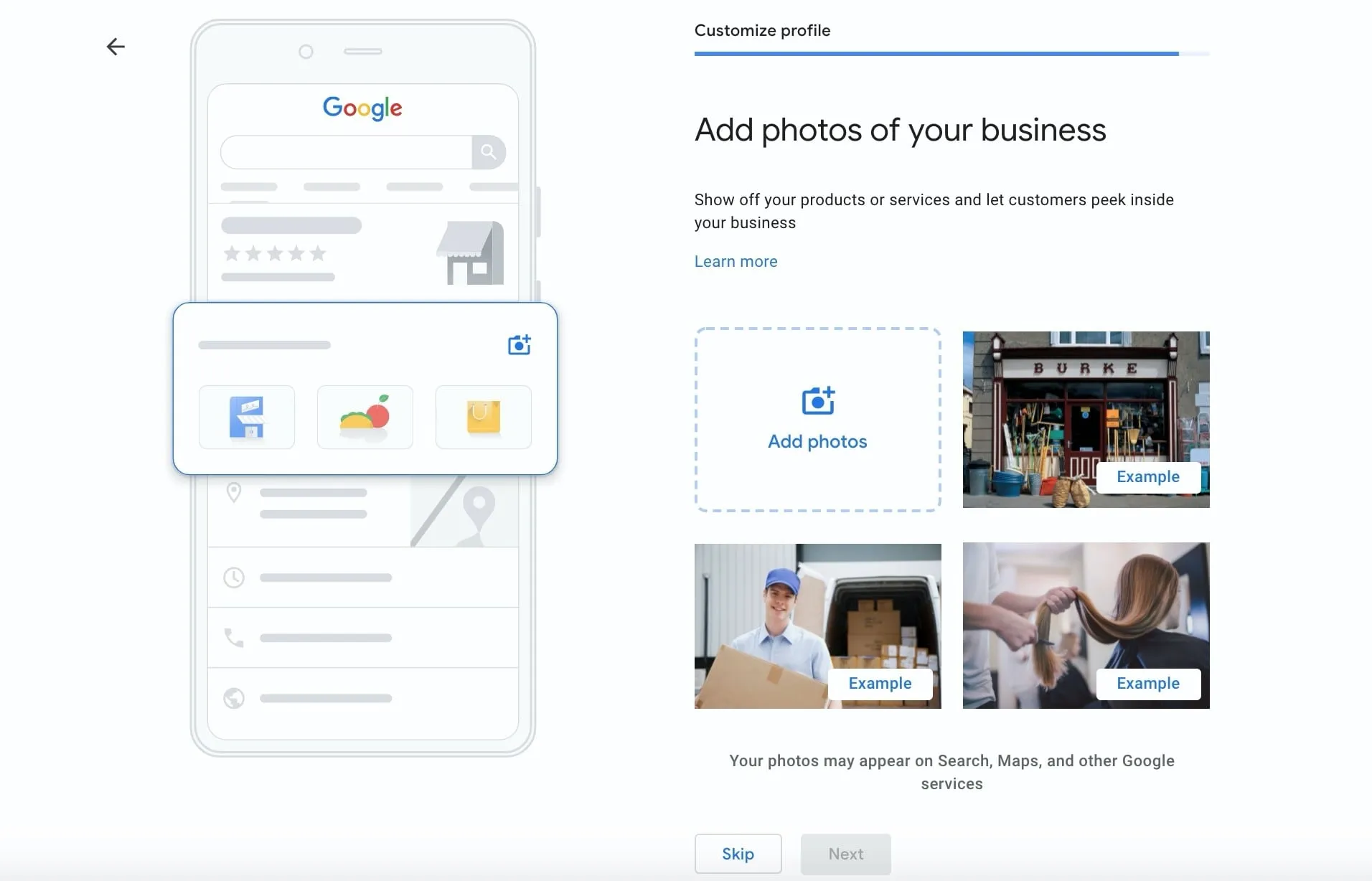The width and height of the screenshot is (1372, 881).
Task: Click the location pin icon in mockup
Action: point(234,493)
